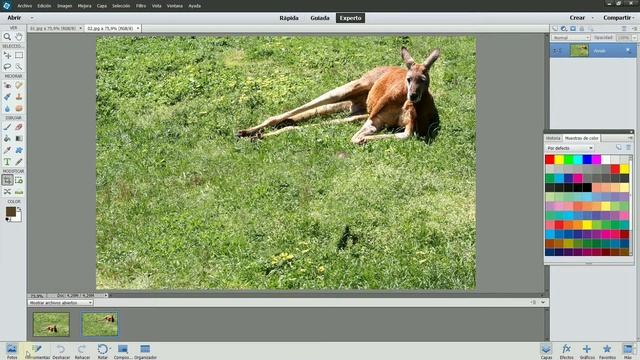640x360 pixels.
Task: Open the Composición layout button
Action: [123, 351]
